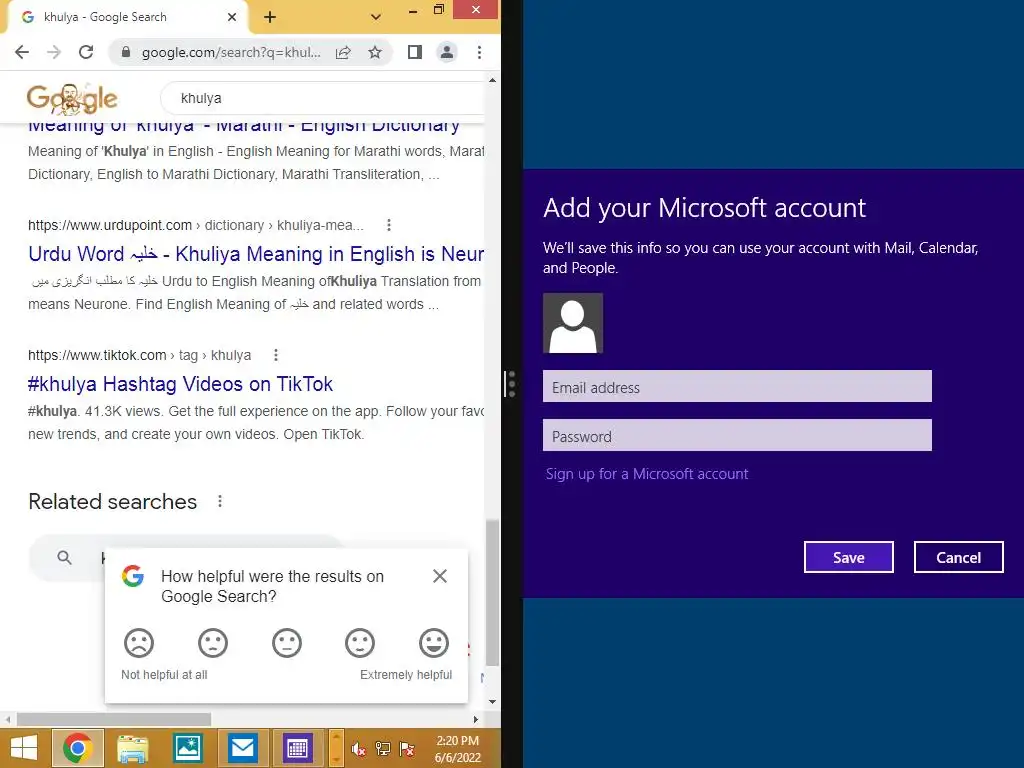The image size is (1024, 768).
Task: Click the khulya search box
Action: tap(323, 98)
